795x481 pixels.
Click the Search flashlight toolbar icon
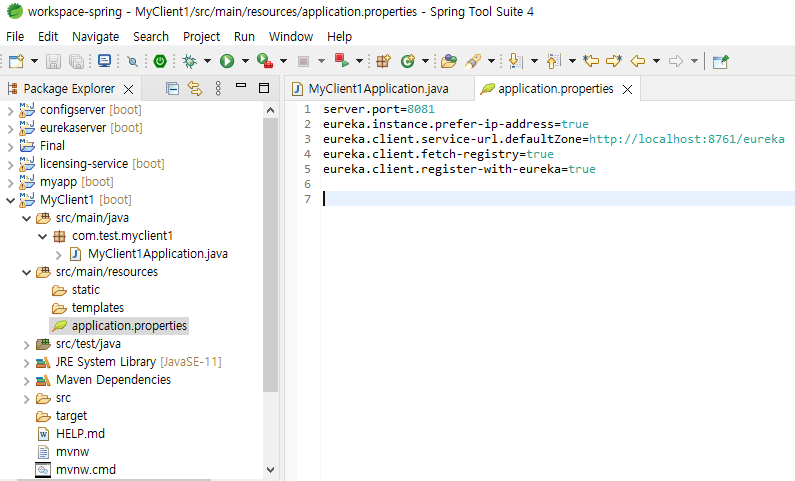point(473,61)
